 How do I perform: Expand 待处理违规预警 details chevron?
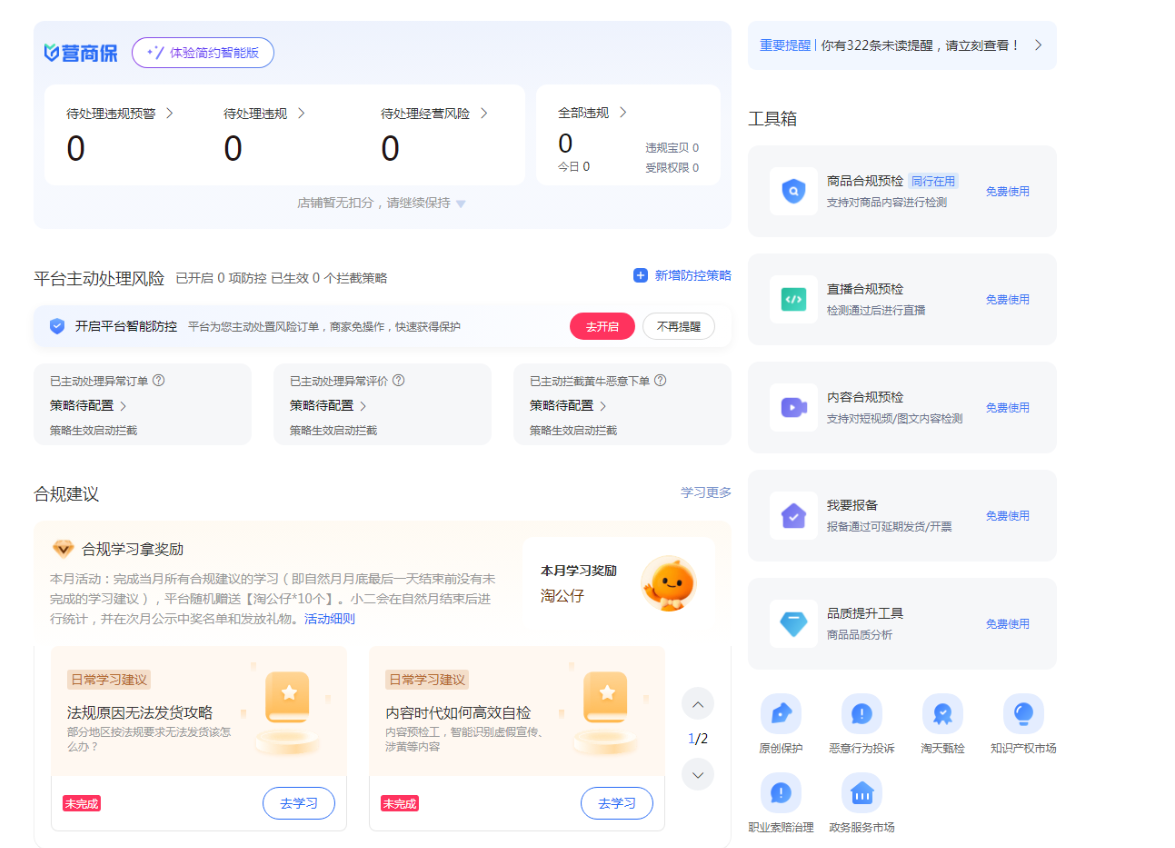pyautogui.click(x=169, y=113)
